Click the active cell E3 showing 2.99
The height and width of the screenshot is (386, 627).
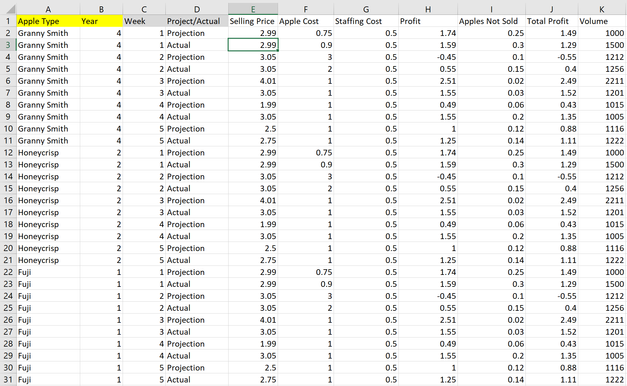tap(253, 45)
